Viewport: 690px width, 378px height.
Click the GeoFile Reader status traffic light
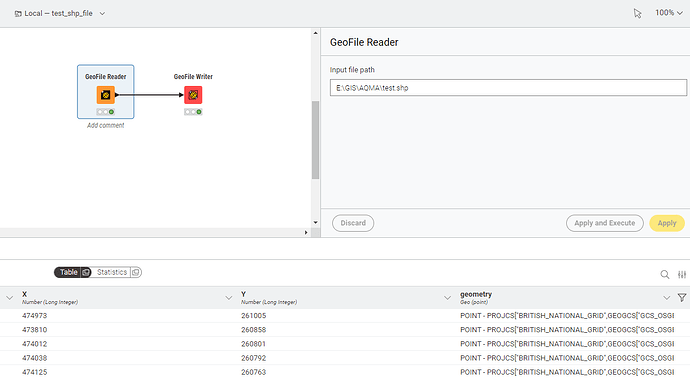106,112
